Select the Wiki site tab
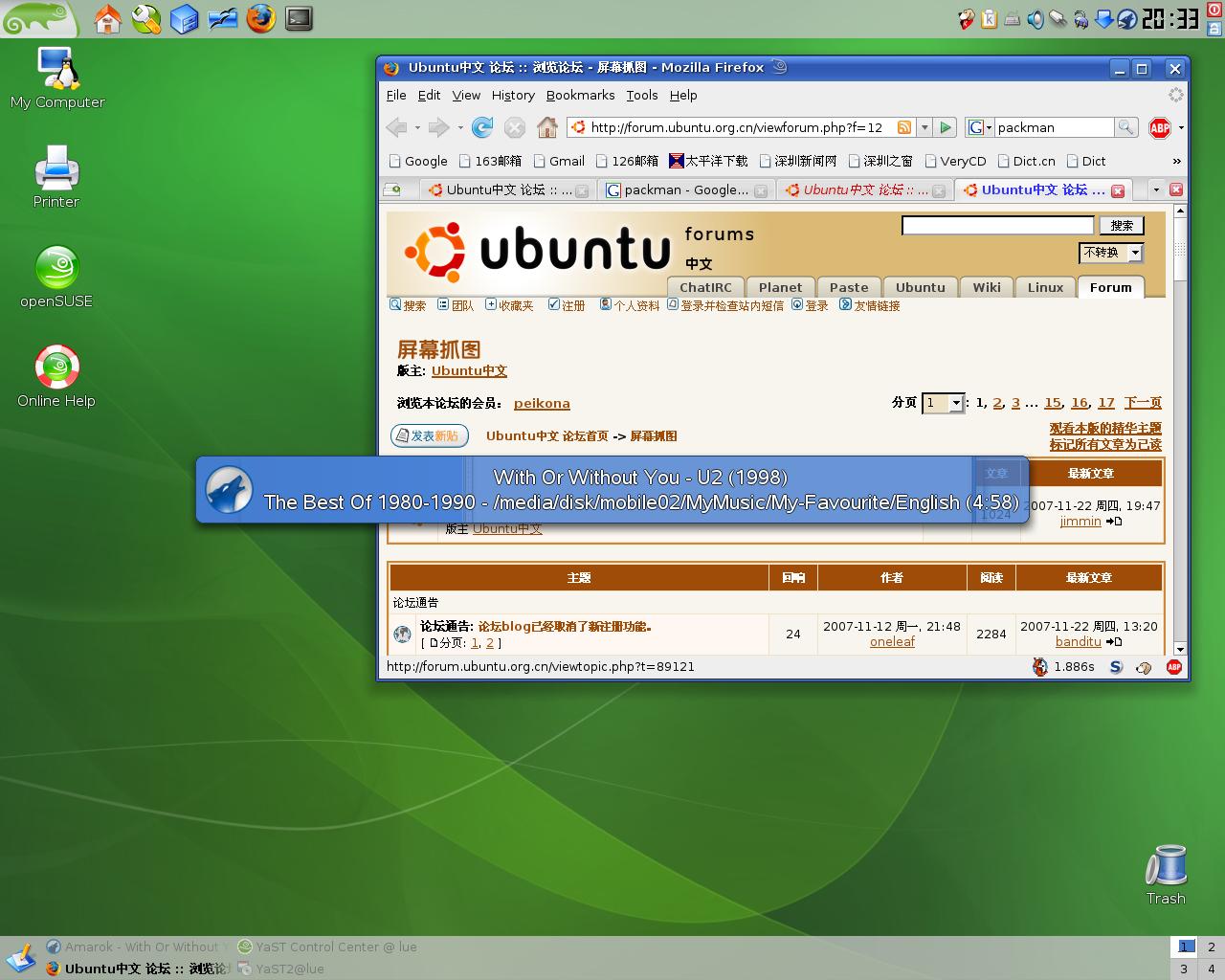The width and height of the screenshot is (1225, 980). [x=987, y=287]
